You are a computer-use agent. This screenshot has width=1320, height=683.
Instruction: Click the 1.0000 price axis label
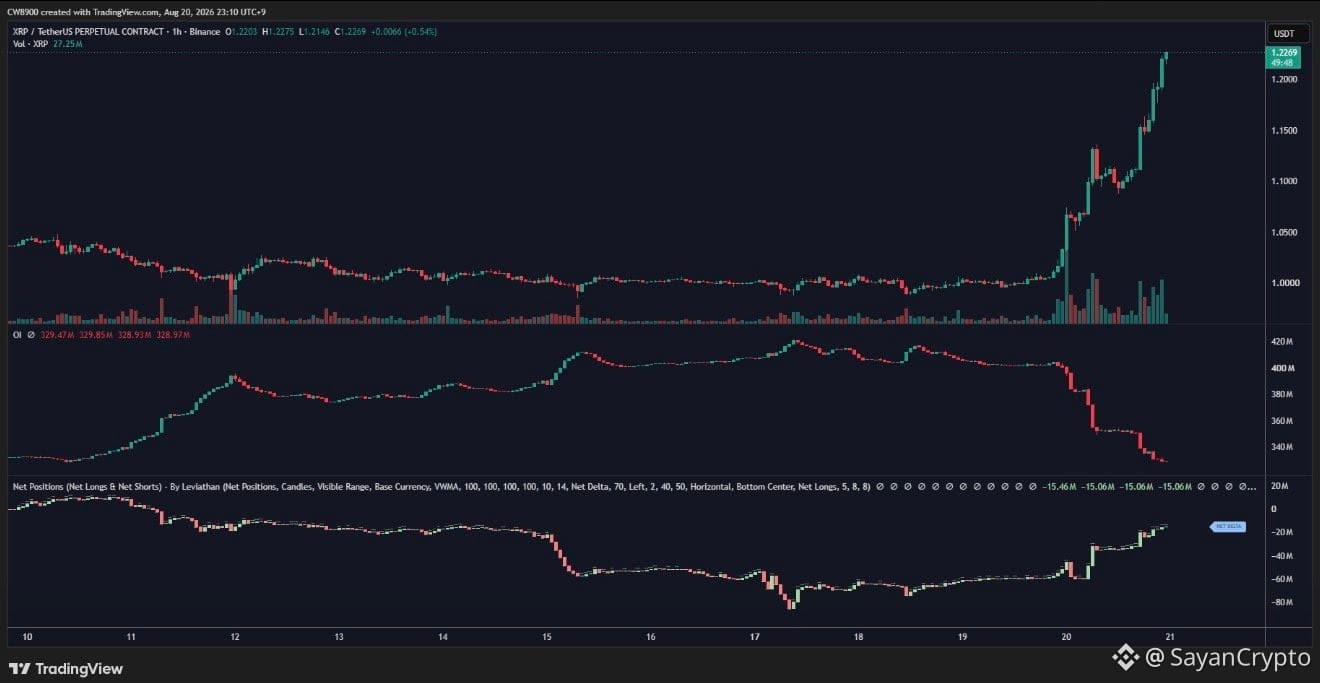pos(1284,283)
